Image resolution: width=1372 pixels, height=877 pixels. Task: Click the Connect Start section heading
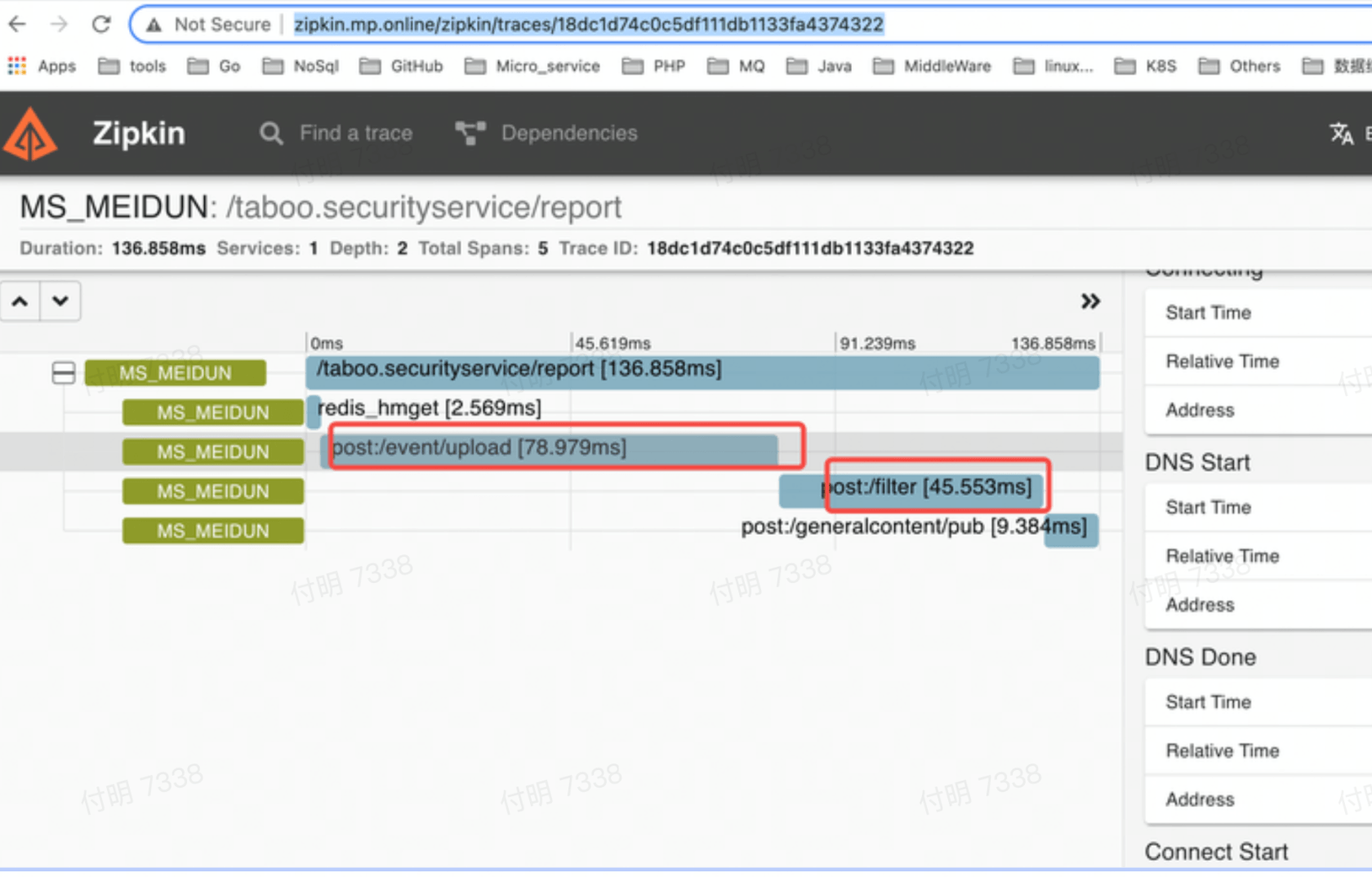(x=1216, y=852)
